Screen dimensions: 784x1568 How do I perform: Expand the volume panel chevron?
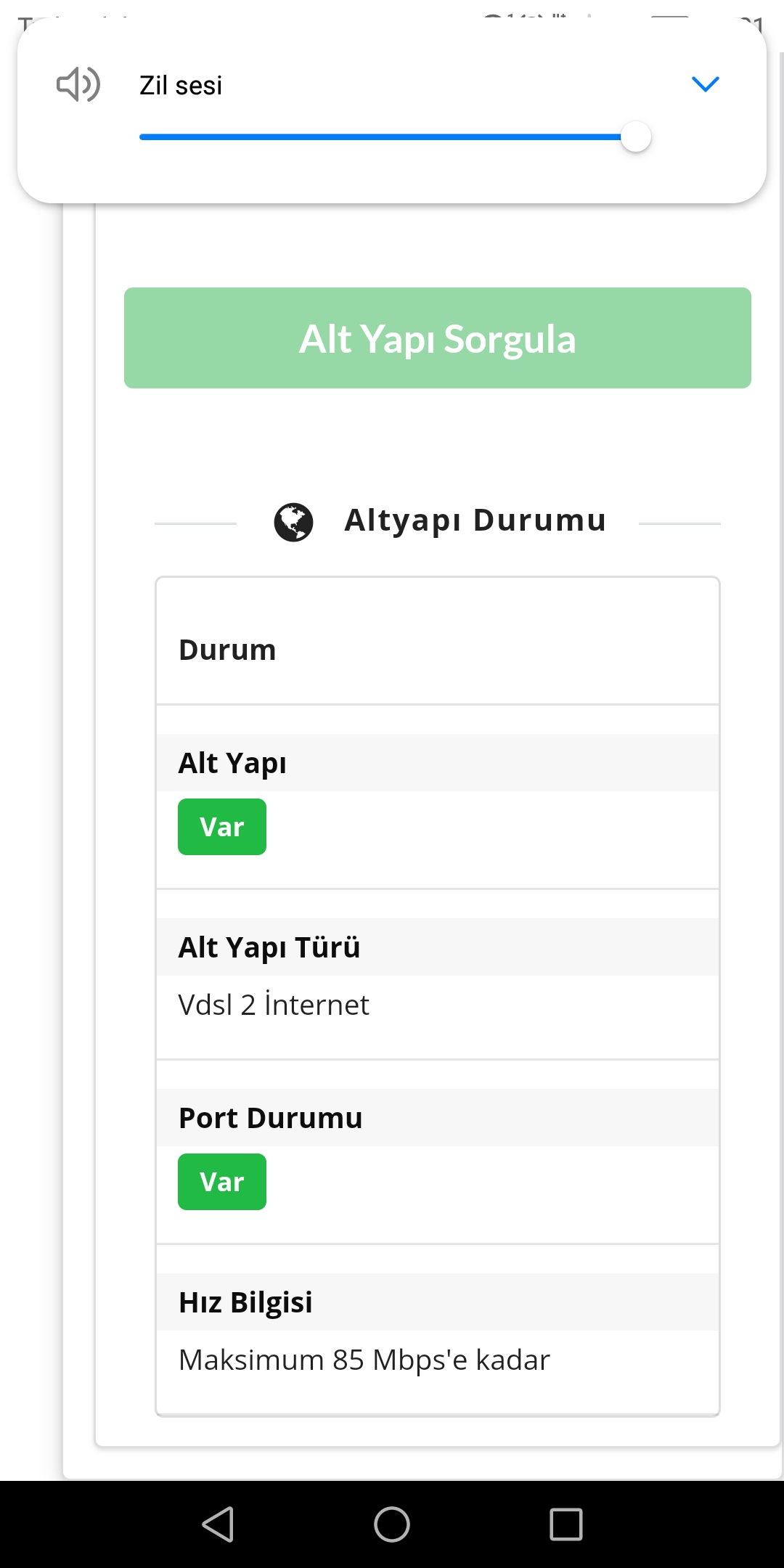[x=705, y=84]
